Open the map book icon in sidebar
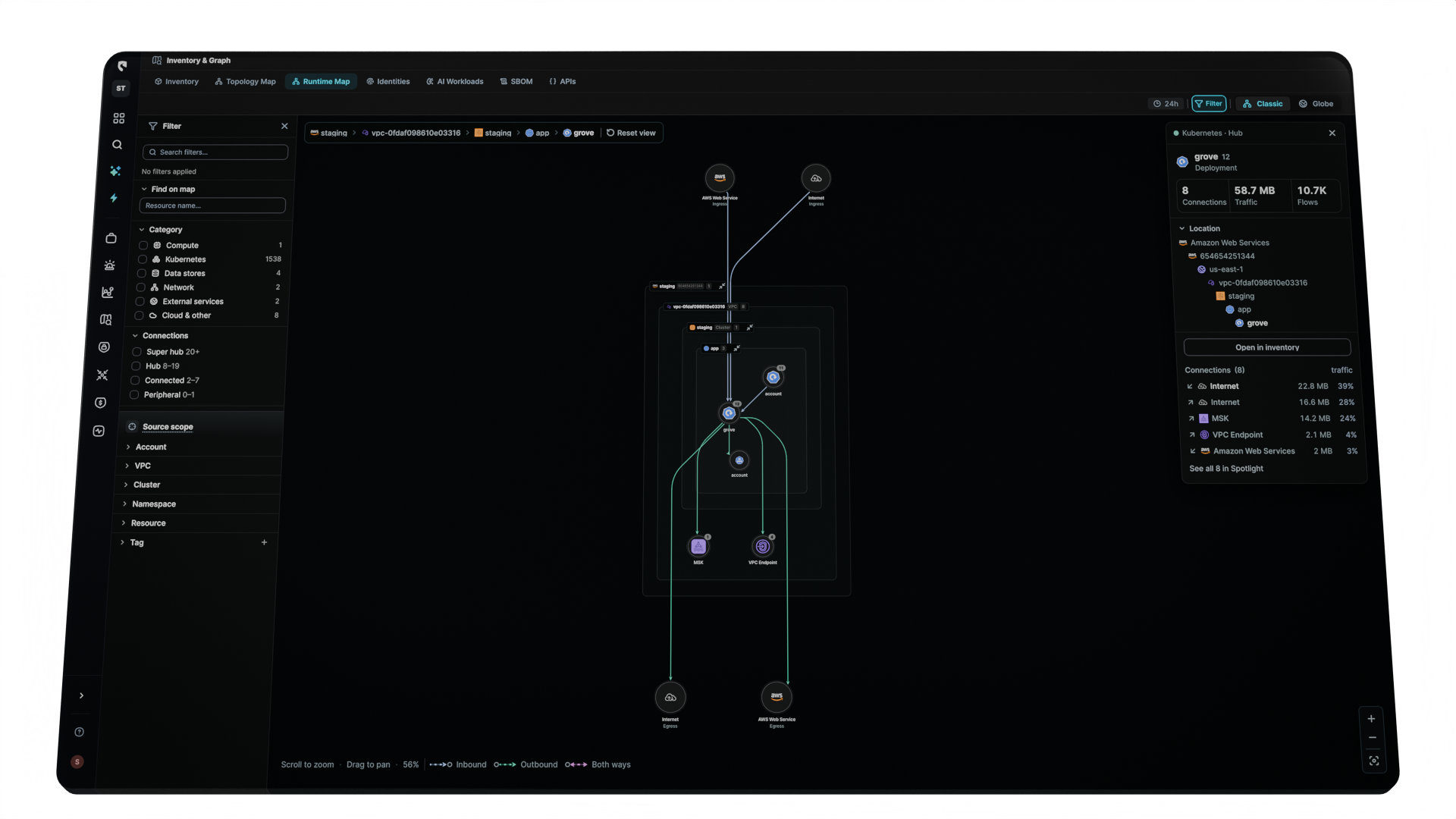1456x819 pixels. [x=106, y=320]
